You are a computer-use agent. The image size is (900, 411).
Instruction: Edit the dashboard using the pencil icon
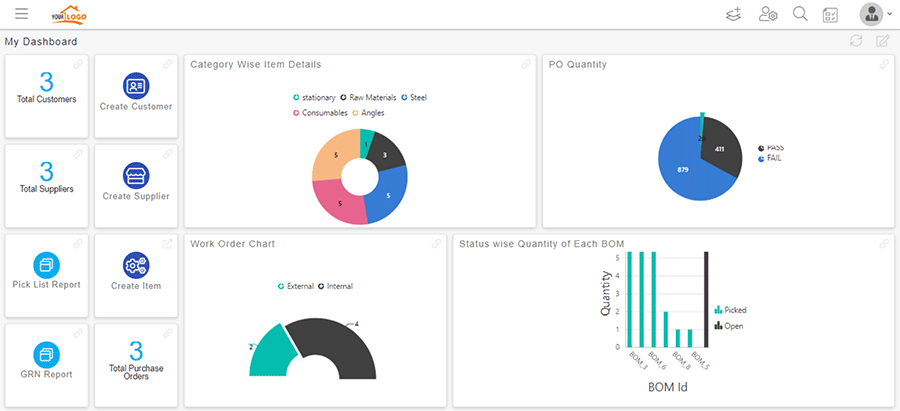pos(883,41)
